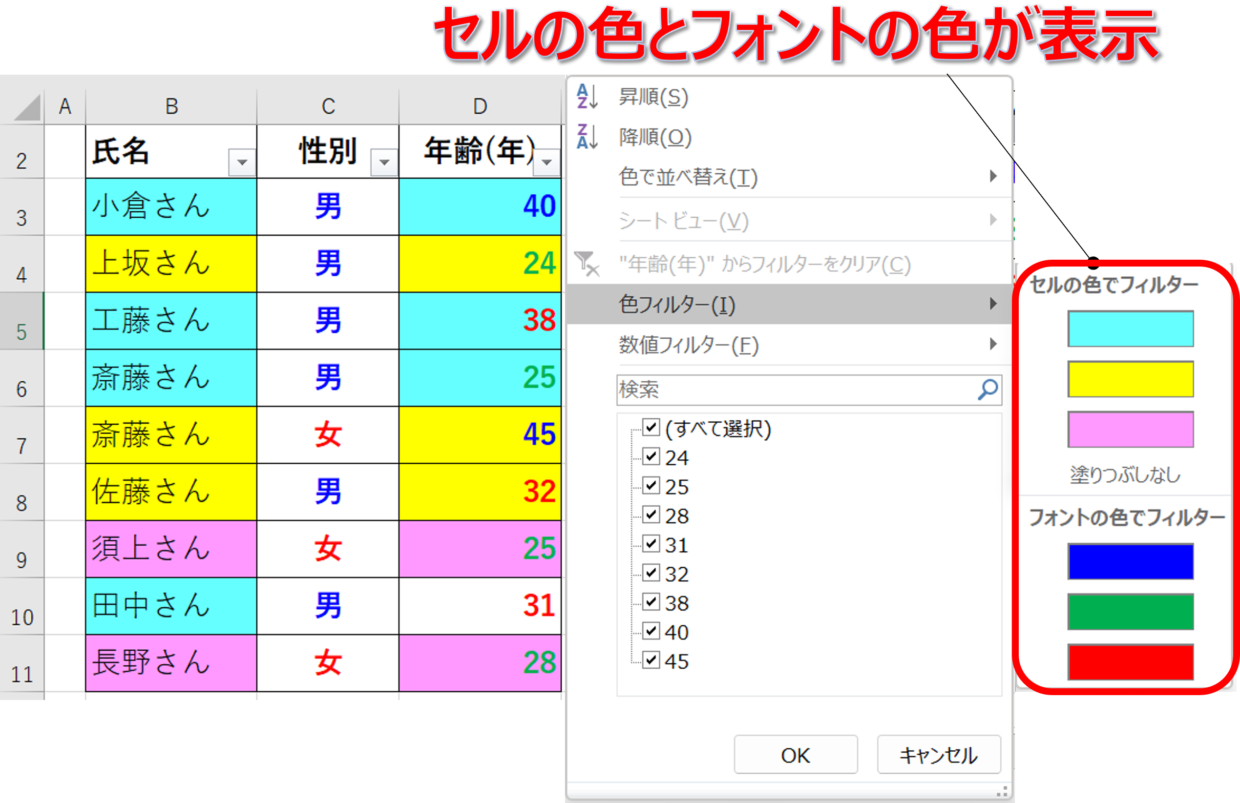Uncheck the 28 value checkbox

651,515
